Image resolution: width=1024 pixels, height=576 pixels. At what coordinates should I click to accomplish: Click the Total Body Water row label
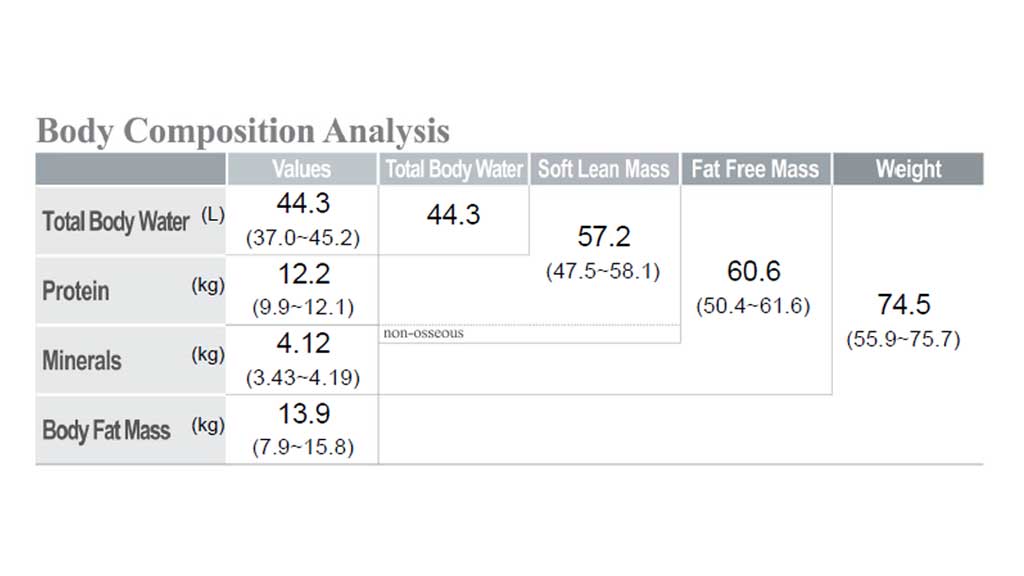115,221
